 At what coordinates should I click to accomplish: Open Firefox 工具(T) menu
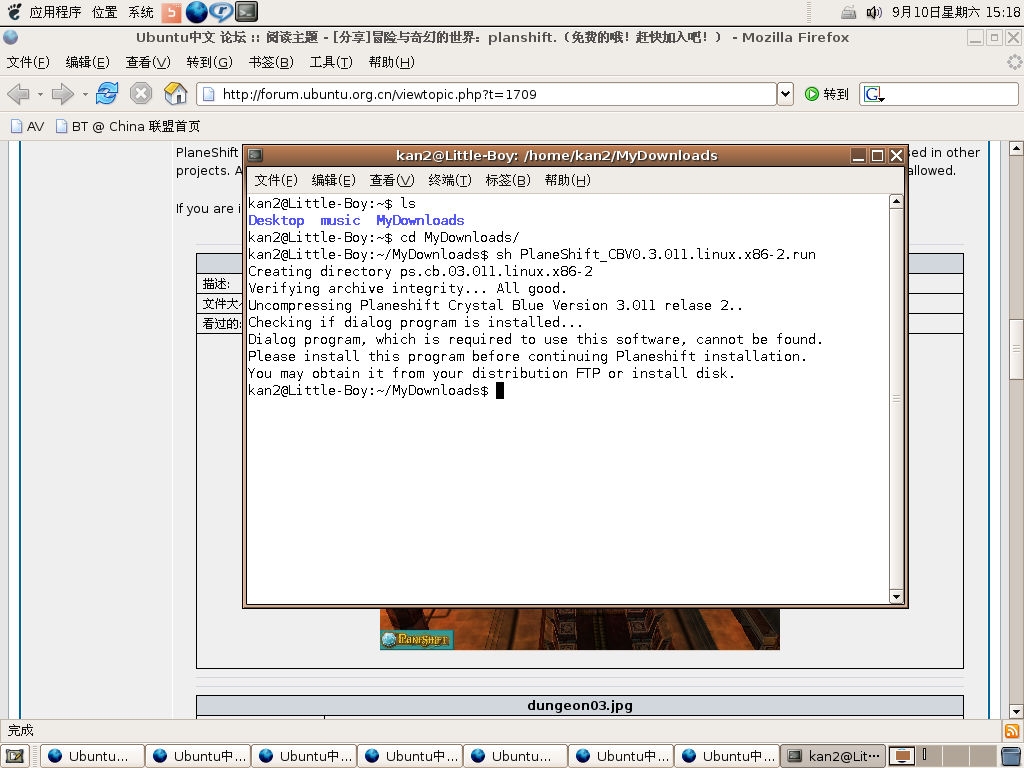click(331, 62)
